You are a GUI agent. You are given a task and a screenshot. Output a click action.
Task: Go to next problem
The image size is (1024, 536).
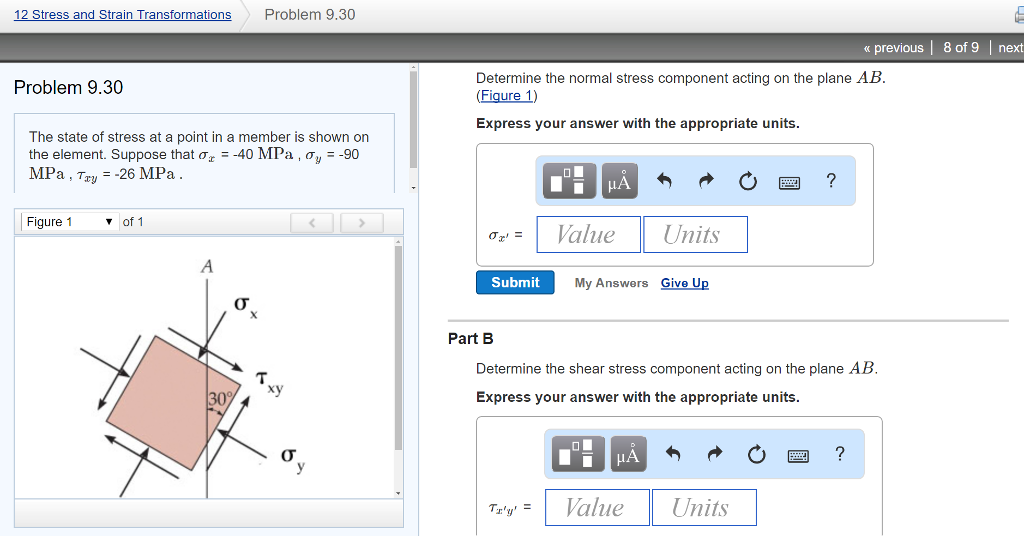click(x=1010, y=48)
